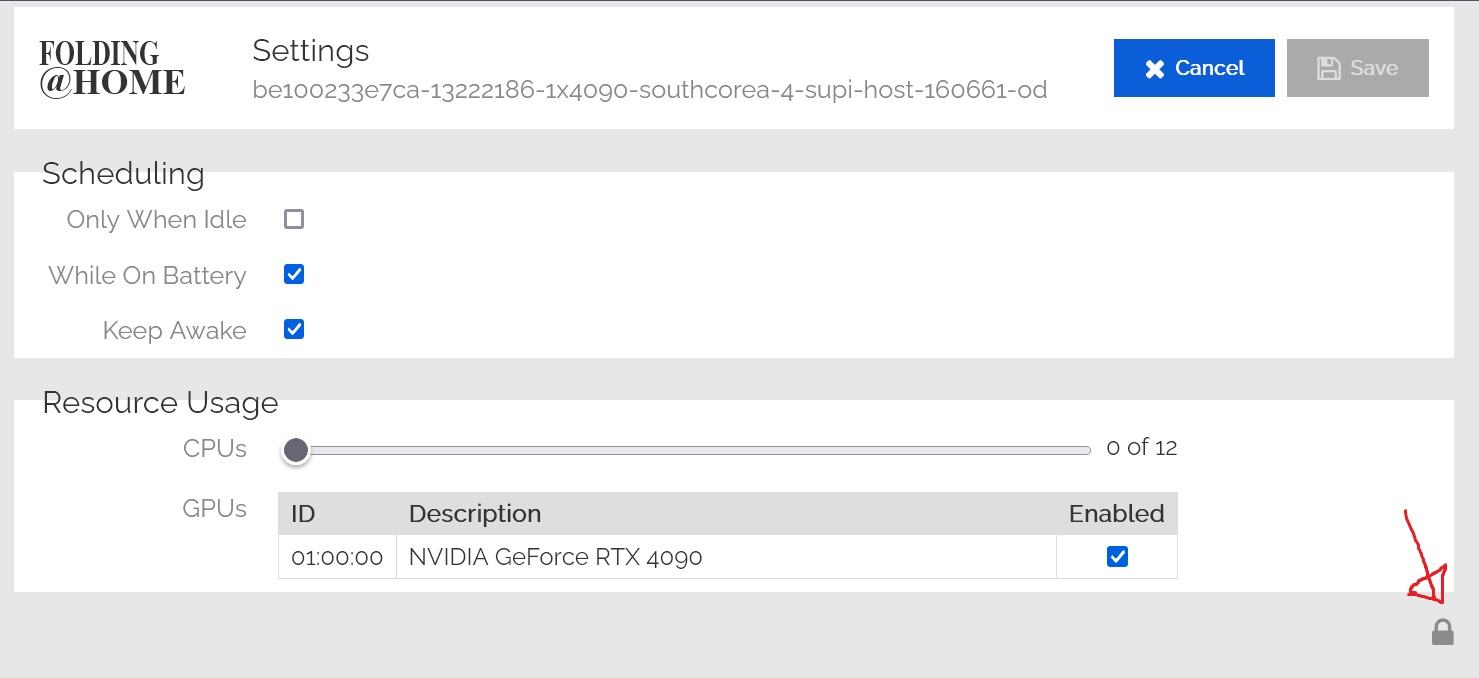Click the Description column header
The height and width of the screenshot is (678, 1479).
[x=475, y=513]
